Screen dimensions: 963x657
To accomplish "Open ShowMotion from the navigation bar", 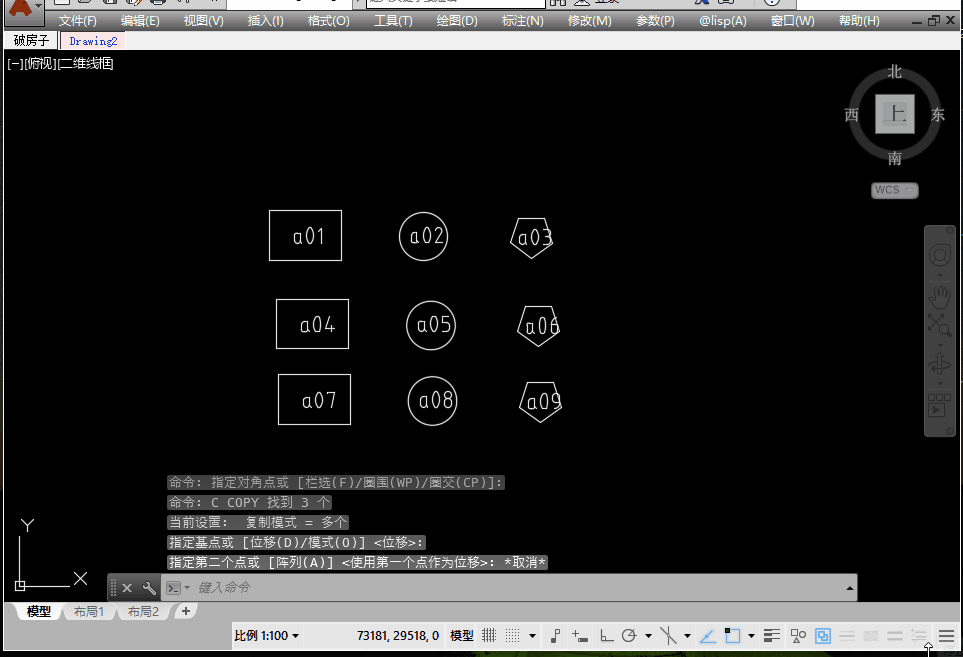I will 939,406.
